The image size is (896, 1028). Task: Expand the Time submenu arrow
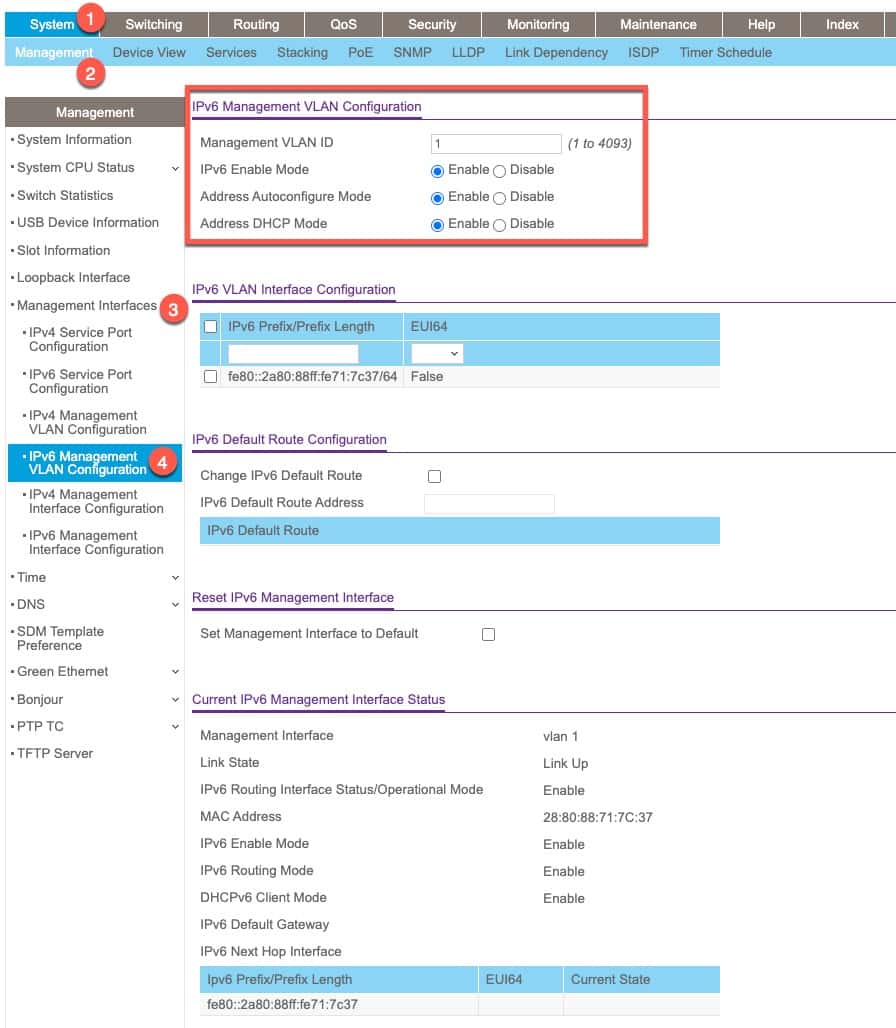175,578
